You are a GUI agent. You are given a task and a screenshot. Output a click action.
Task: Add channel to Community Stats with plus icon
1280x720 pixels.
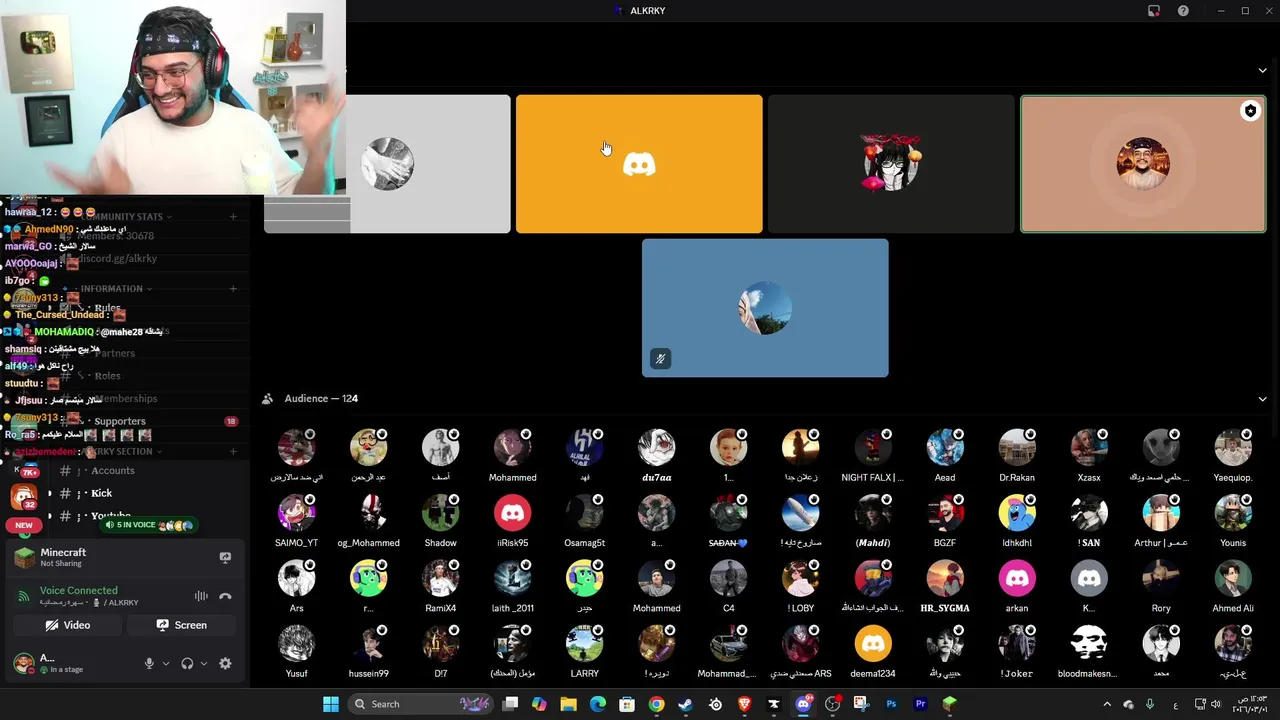pyautogui.click(x=233, y=216)
